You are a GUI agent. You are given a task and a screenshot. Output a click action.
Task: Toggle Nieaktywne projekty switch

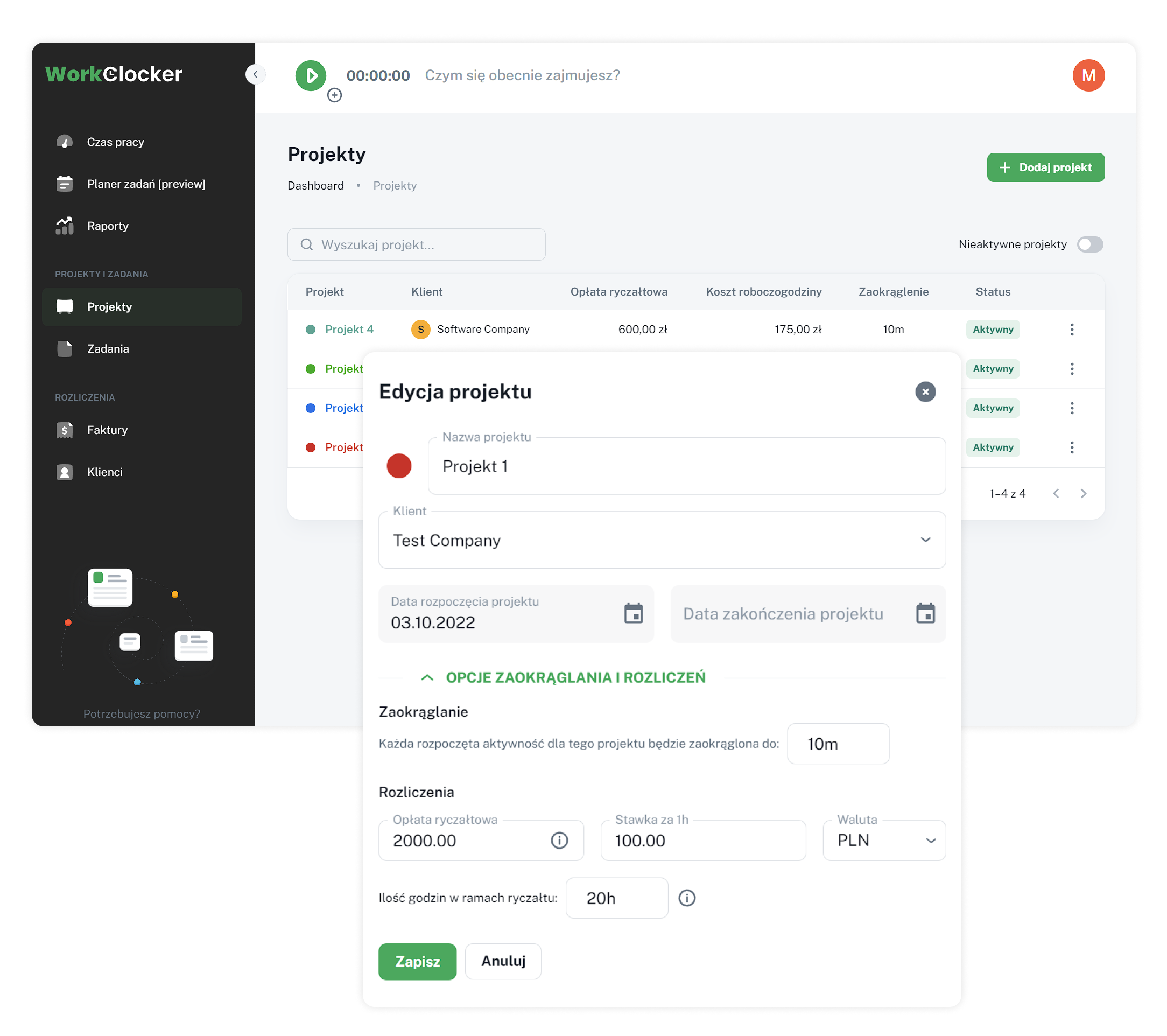(1089, 244)
